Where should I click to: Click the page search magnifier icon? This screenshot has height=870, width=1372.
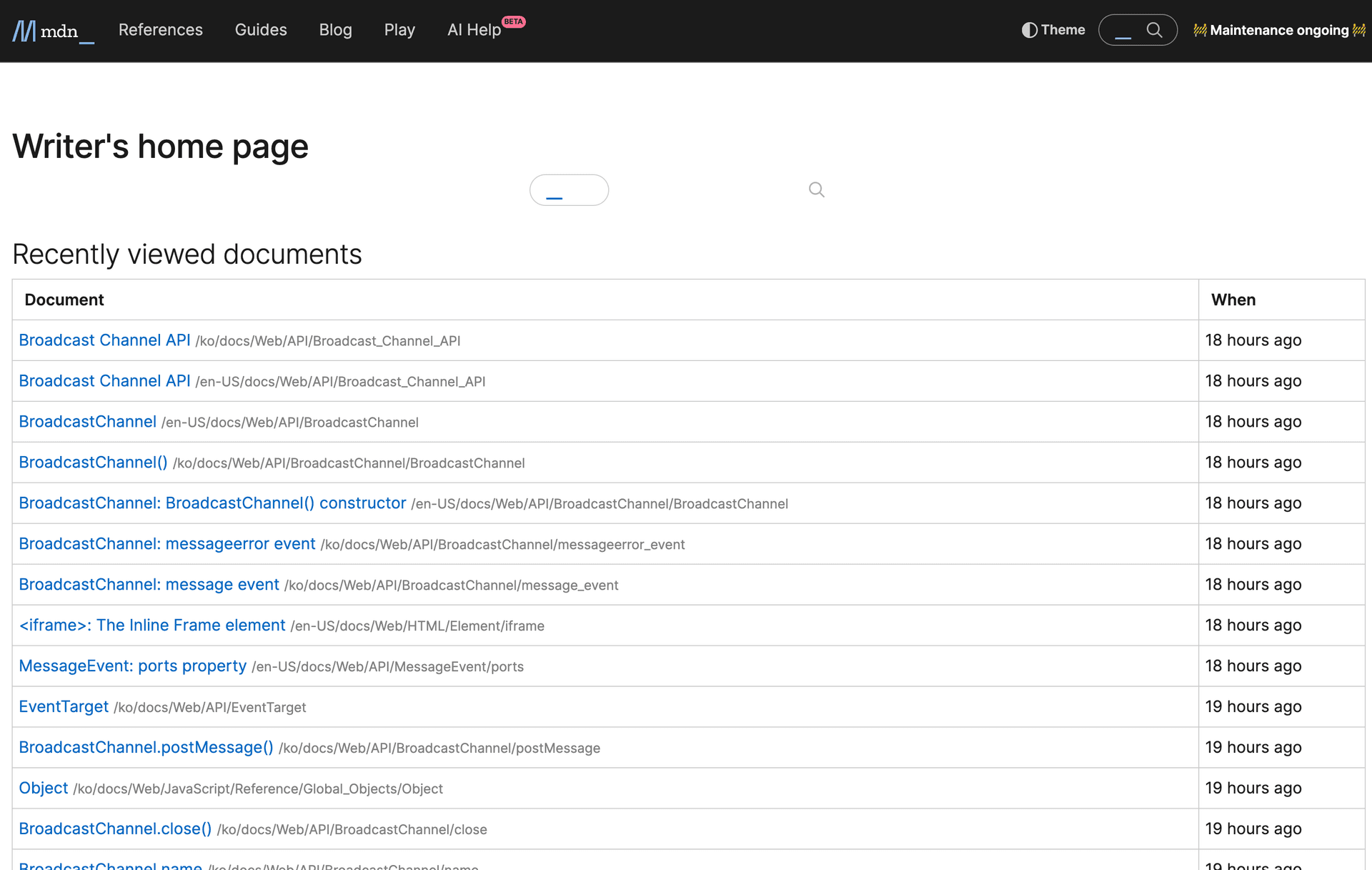pos(816,190)
